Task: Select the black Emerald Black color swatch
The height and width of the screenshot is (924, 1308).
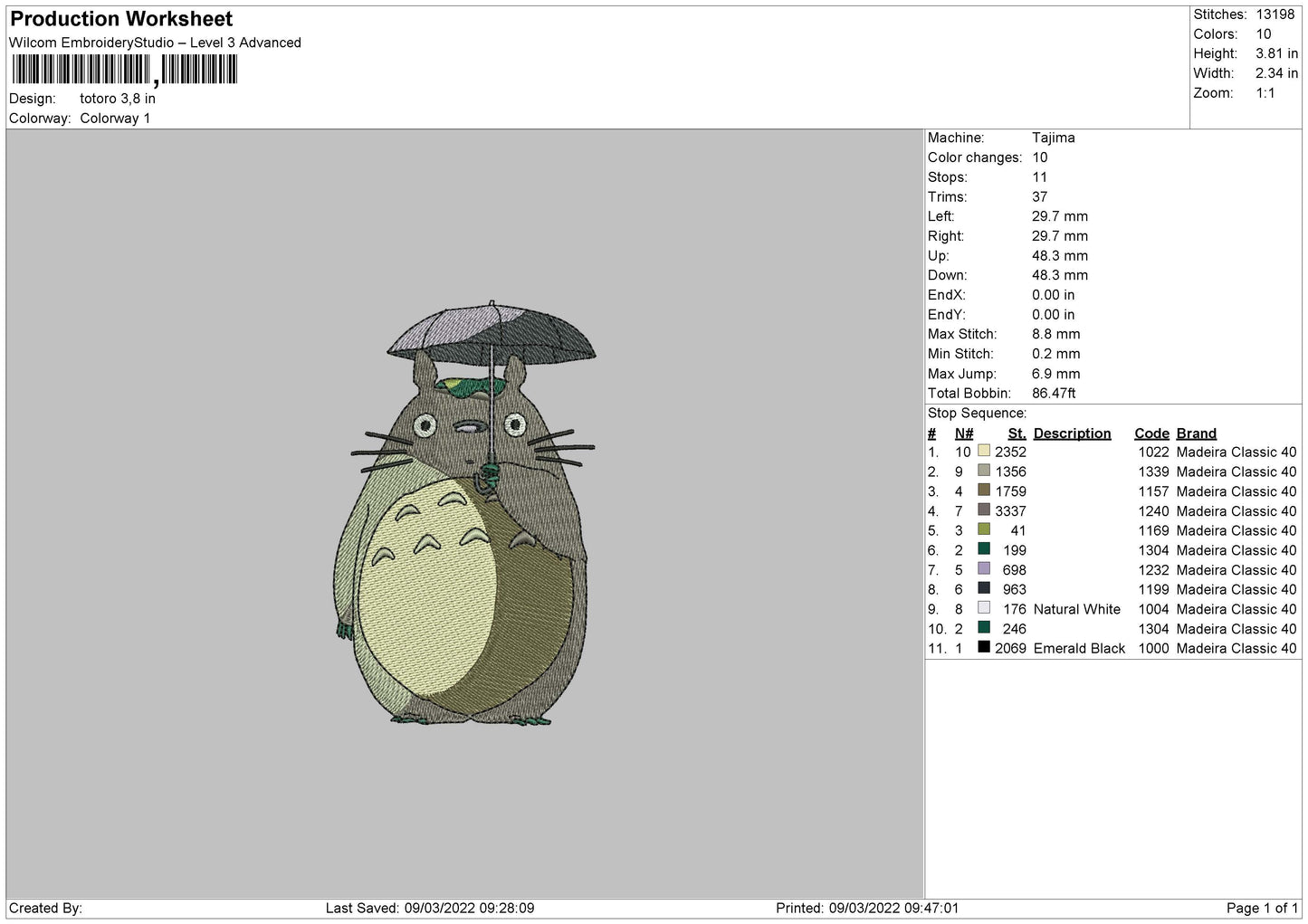Action: pyautogui.click(x=984, y=648)
